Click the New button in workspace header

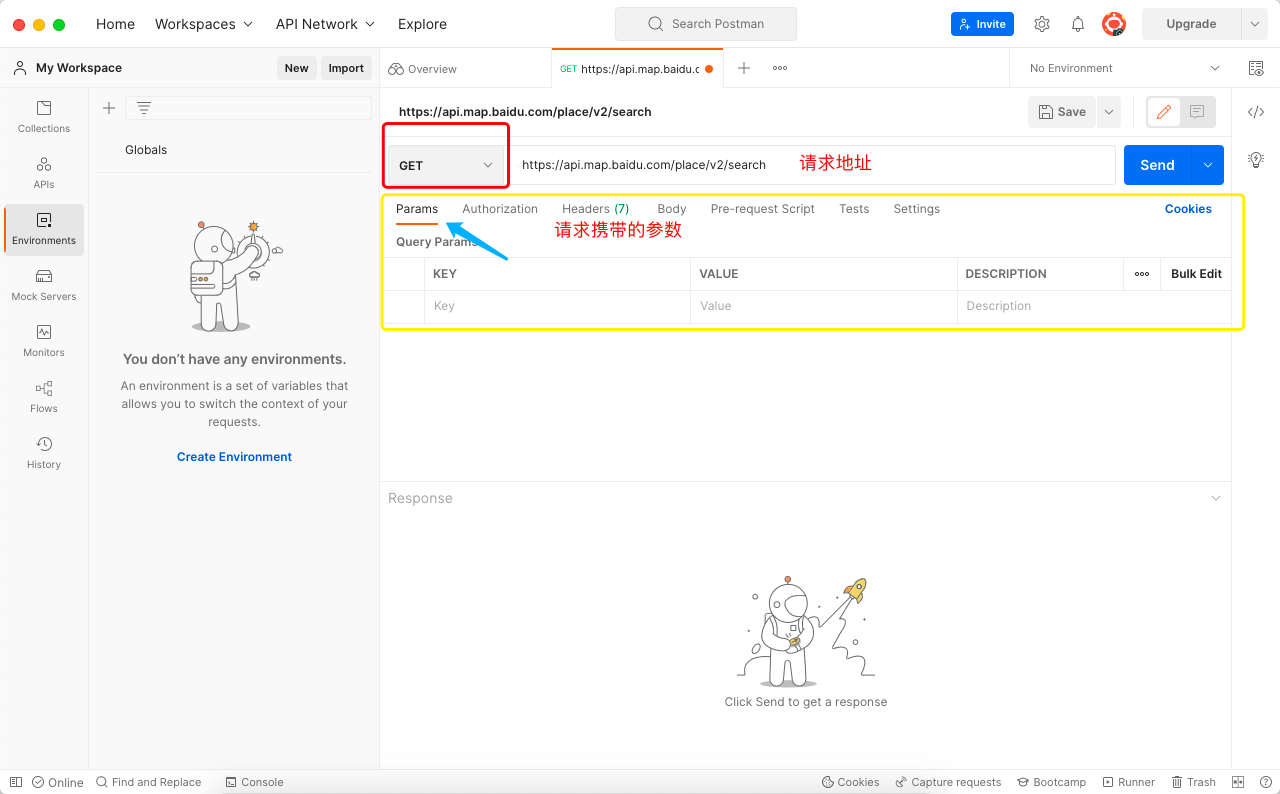[297, 68]
